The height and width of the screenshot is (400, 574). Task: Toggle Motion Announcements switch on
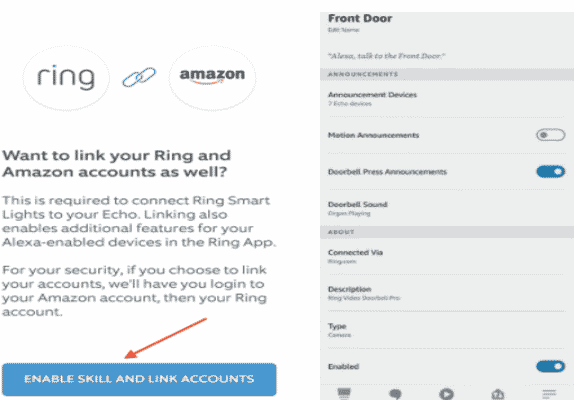[550, 135]
